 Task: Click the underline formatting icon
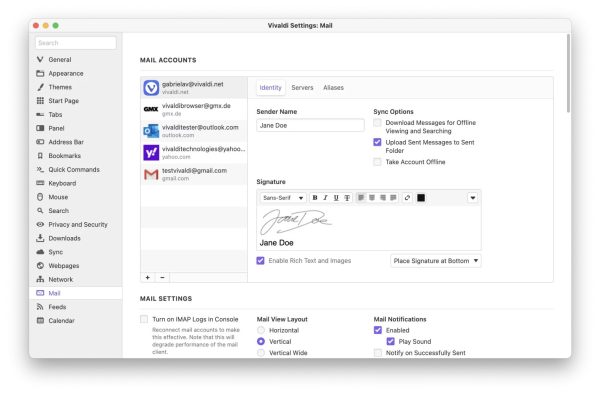coord(336,198)
